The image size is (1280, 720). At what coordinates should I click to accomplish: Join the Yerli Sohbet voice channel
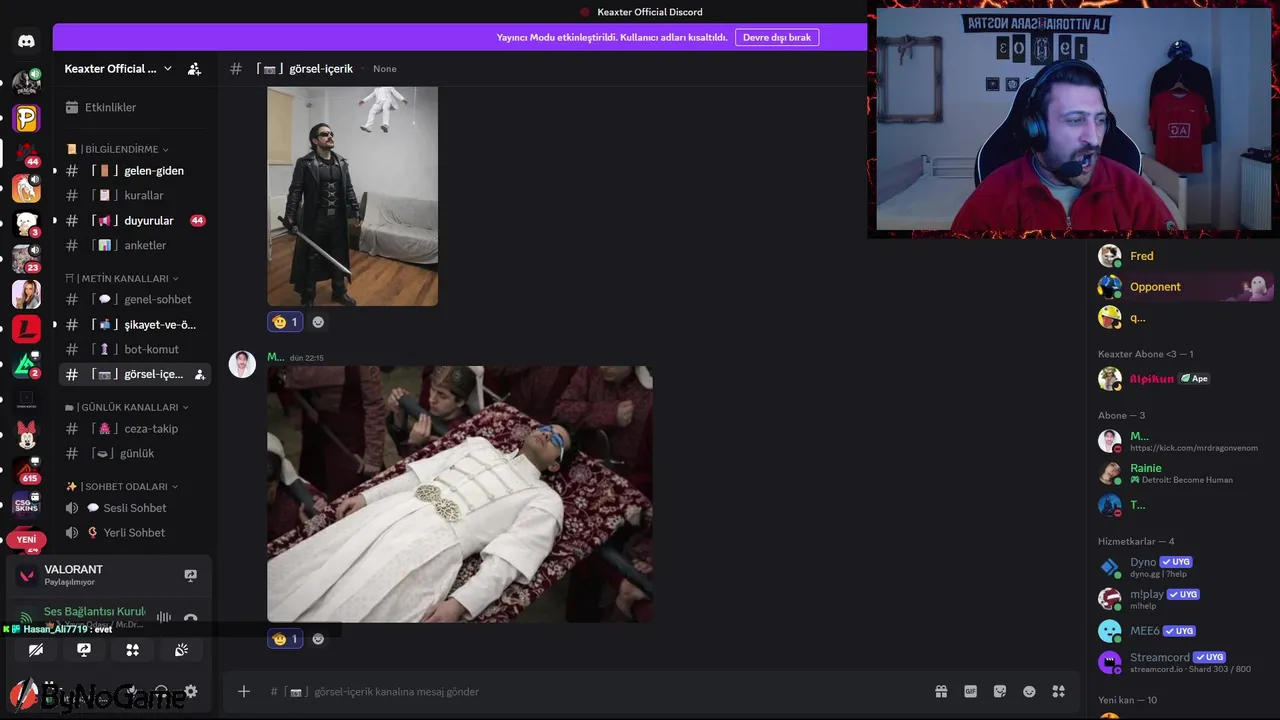(x=135, y=532)
